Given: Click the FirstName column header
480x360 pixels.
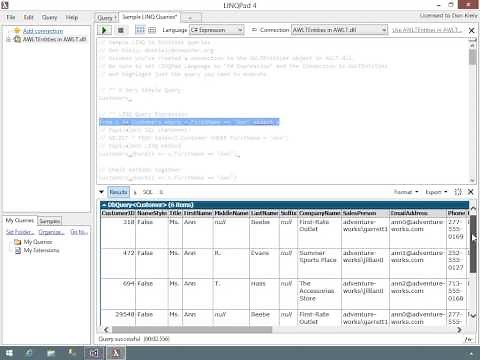Looking at the screenshot, I should pos(197,213).
